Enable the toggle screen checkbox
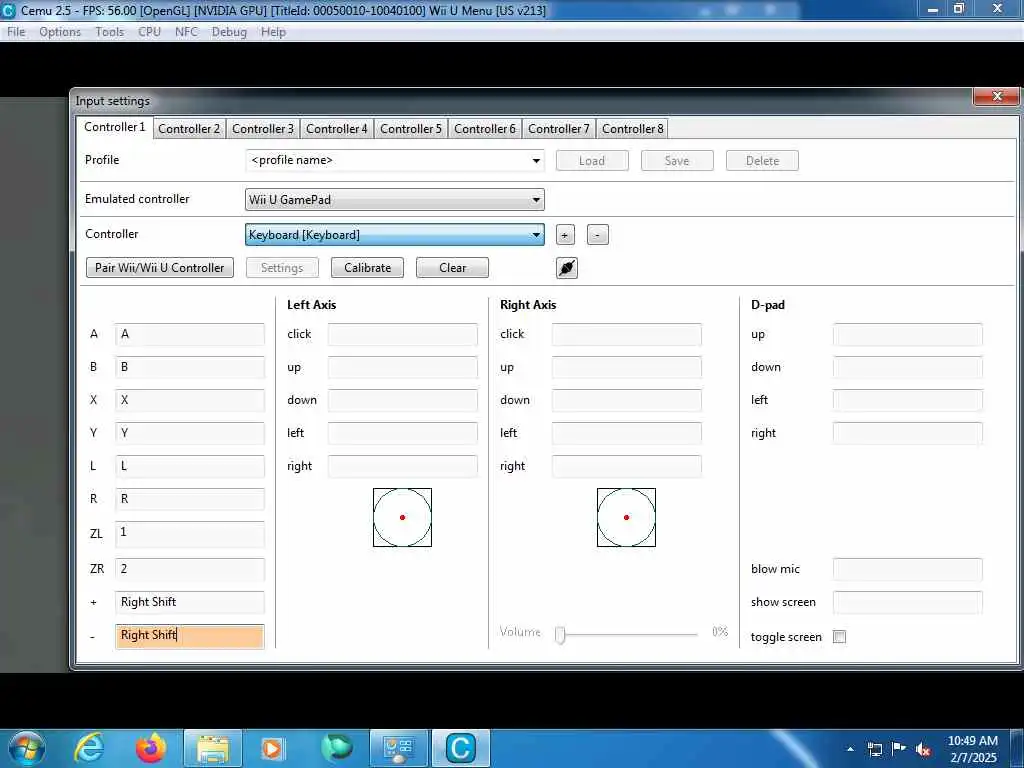1024x768 pixels. coord(839,637)
